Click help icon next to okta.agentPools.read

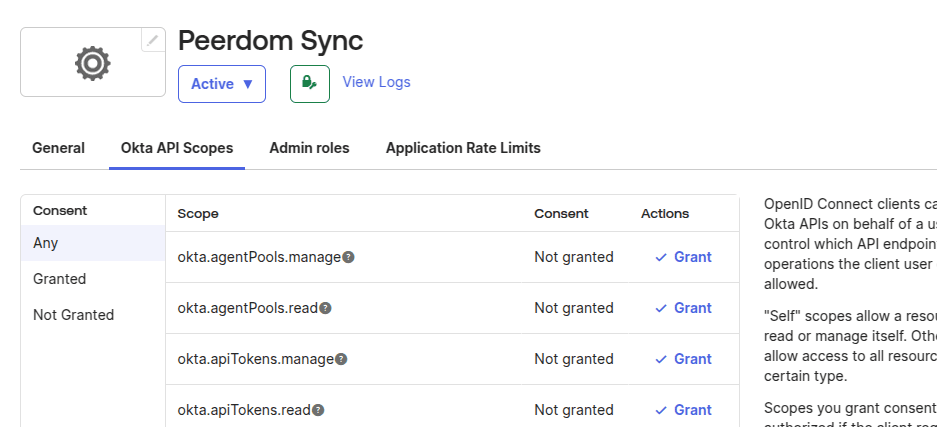(x=326, y=308)
